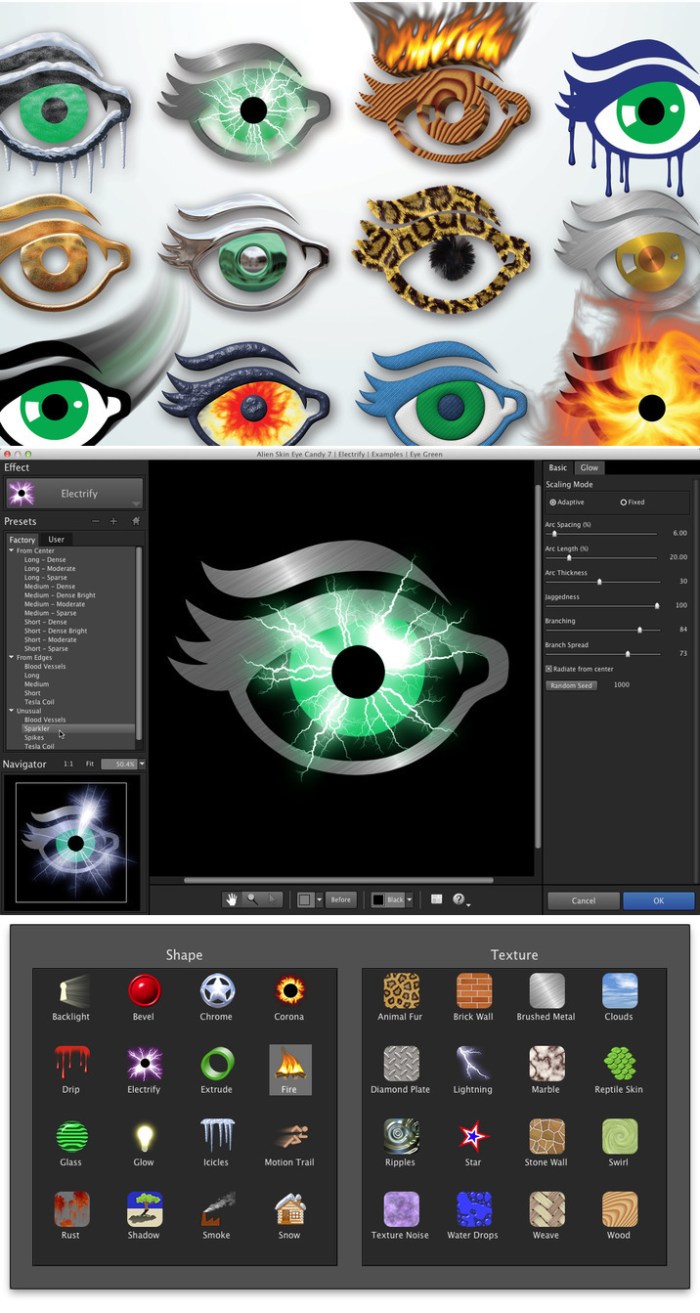This screenshot has width=700, height=1313.
Task: Click the minus icon in Presets
Action: pyautogui.click(x=96, y=521)
